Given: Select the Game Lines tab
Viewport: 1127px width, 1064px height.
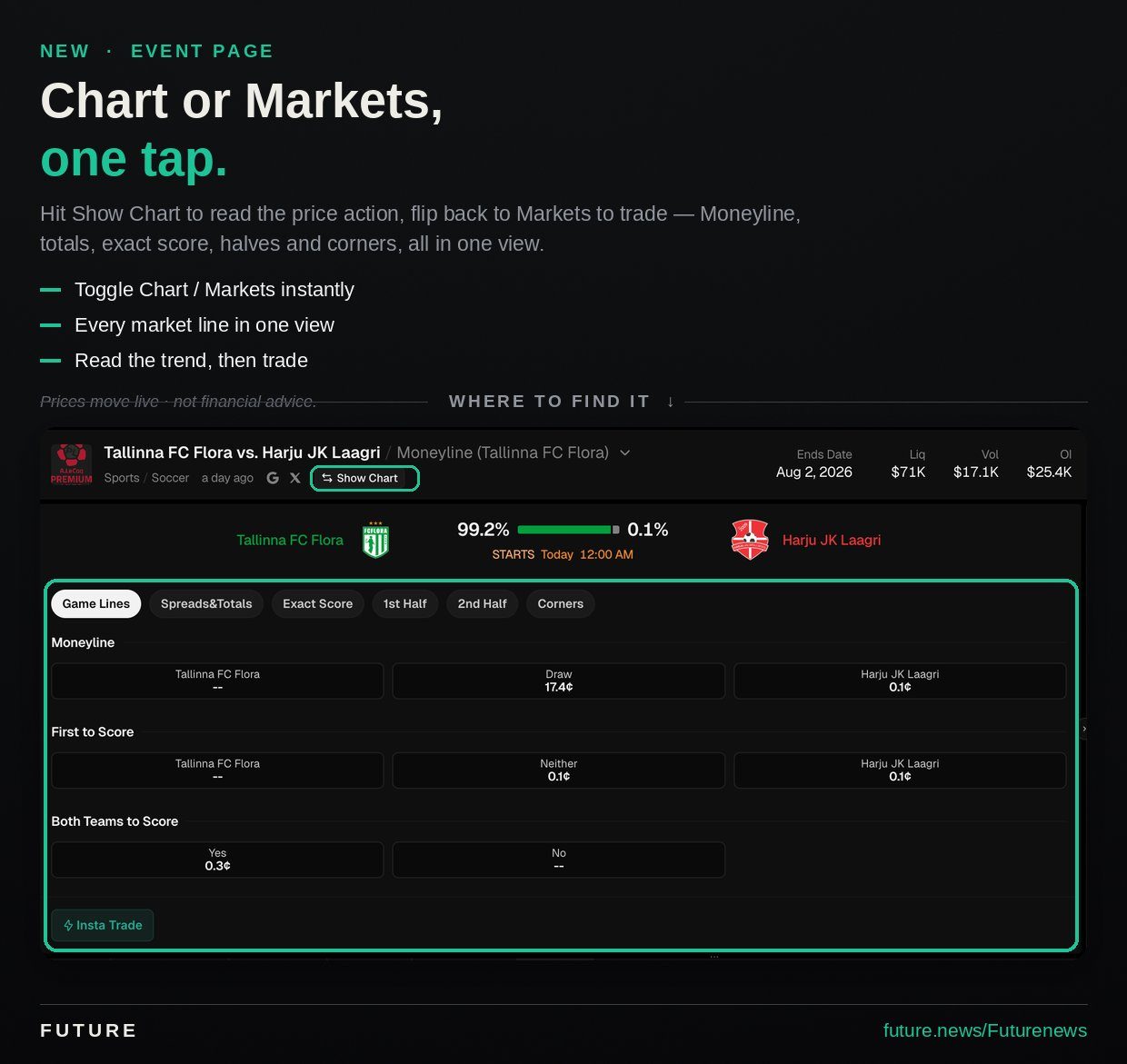Looking at the screenshot, I should click(x=96, y=604).
